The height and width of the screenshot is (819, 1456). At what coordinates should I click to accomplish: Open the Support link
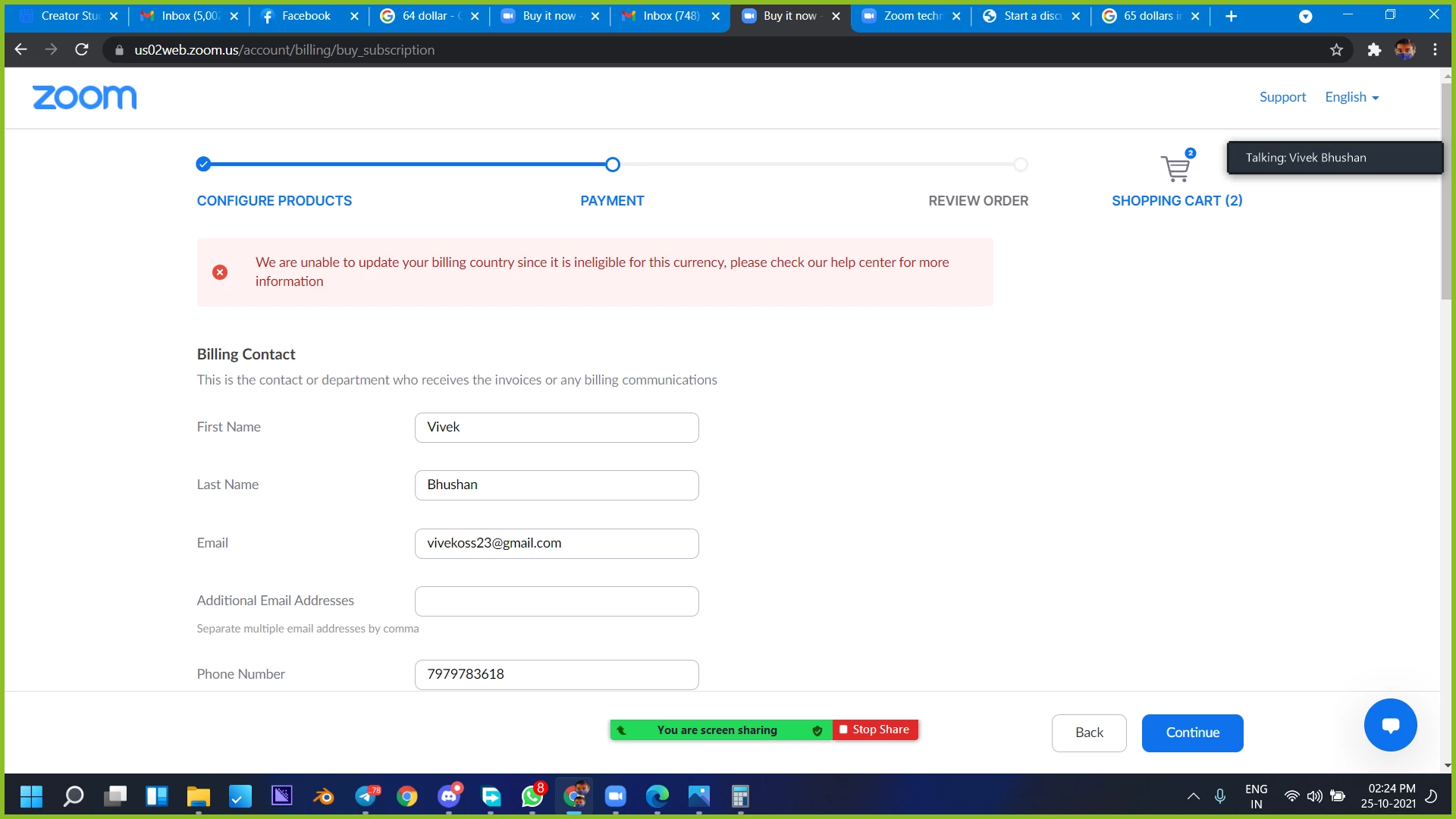point(1282,97)
